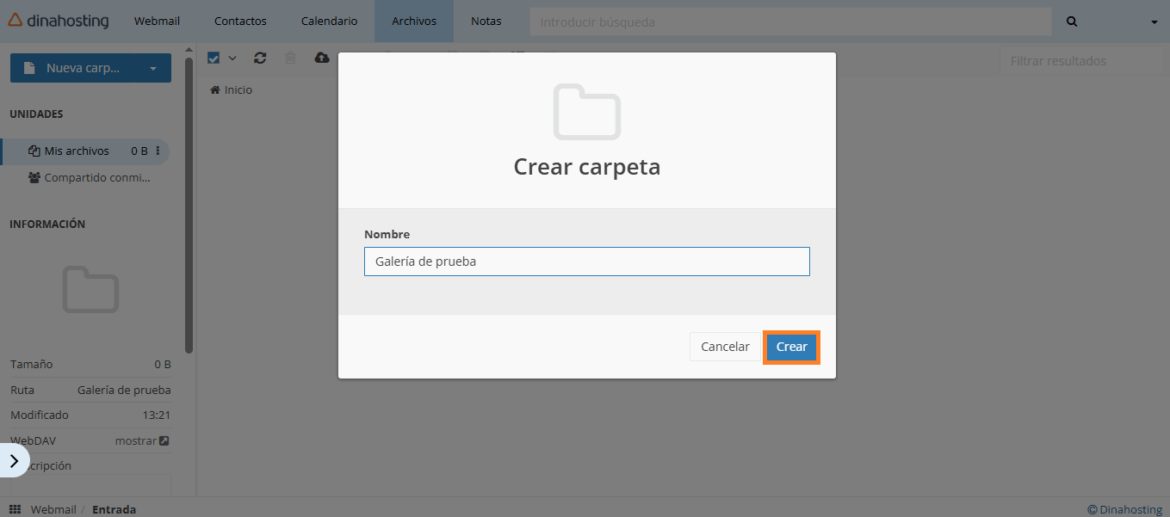The width and height of the screenshot is (1170, 517).
Task: Click the dinahosting logo
Action: click(58, 21)
